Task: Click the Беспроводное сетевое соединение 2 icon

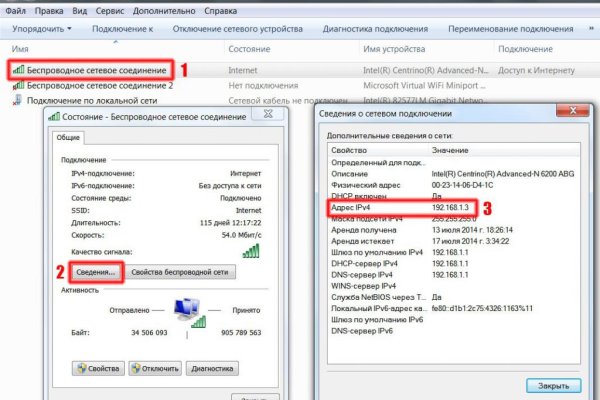Action: tap(17, 86)
